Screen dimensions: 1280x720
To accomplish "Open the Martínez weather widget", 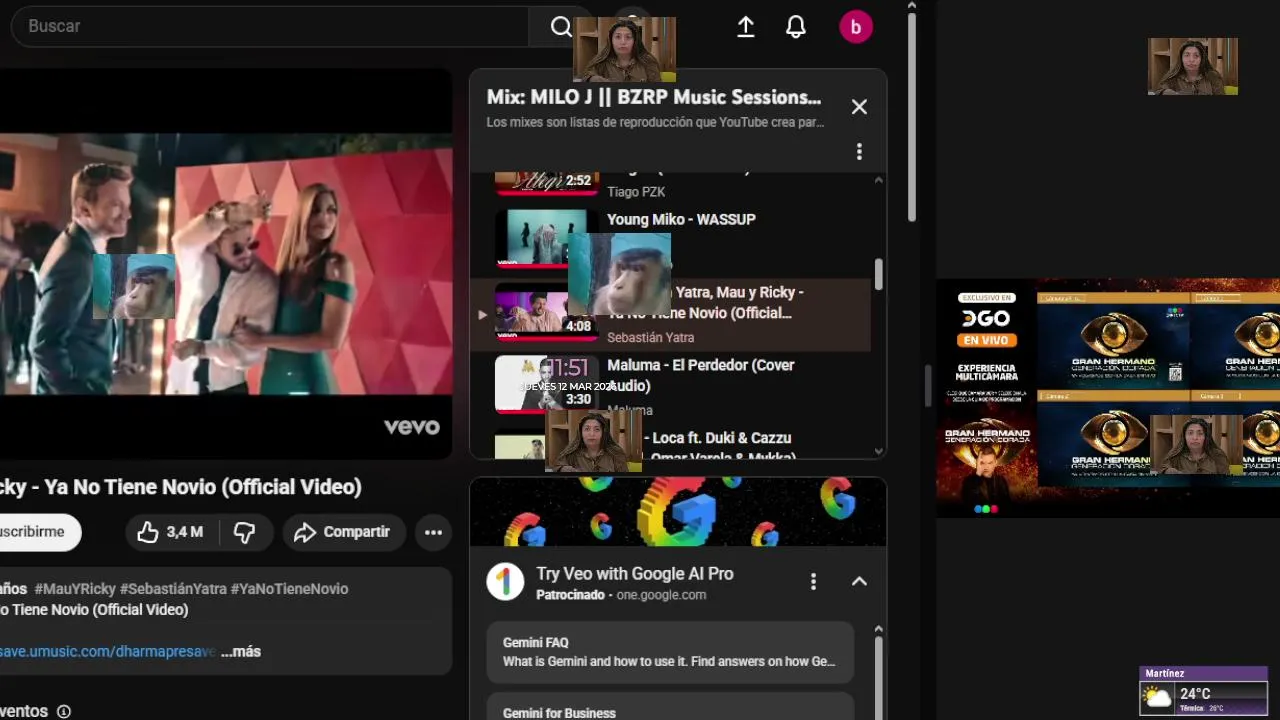I will click(1204, 691).
